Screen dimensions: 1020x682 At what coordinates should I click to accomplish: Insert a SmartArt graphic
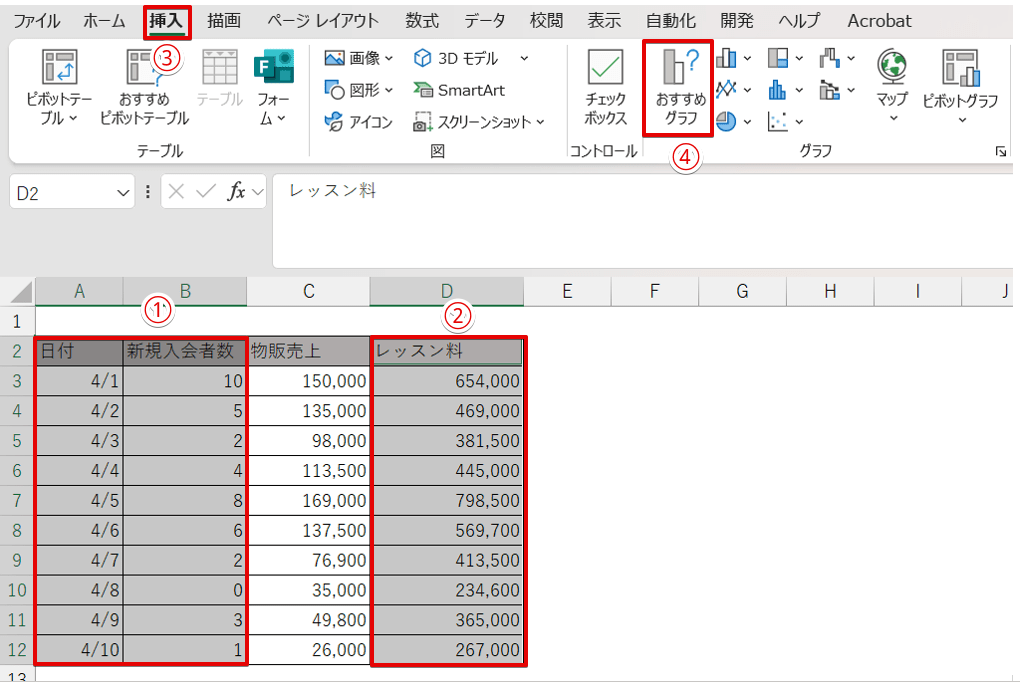460,90
